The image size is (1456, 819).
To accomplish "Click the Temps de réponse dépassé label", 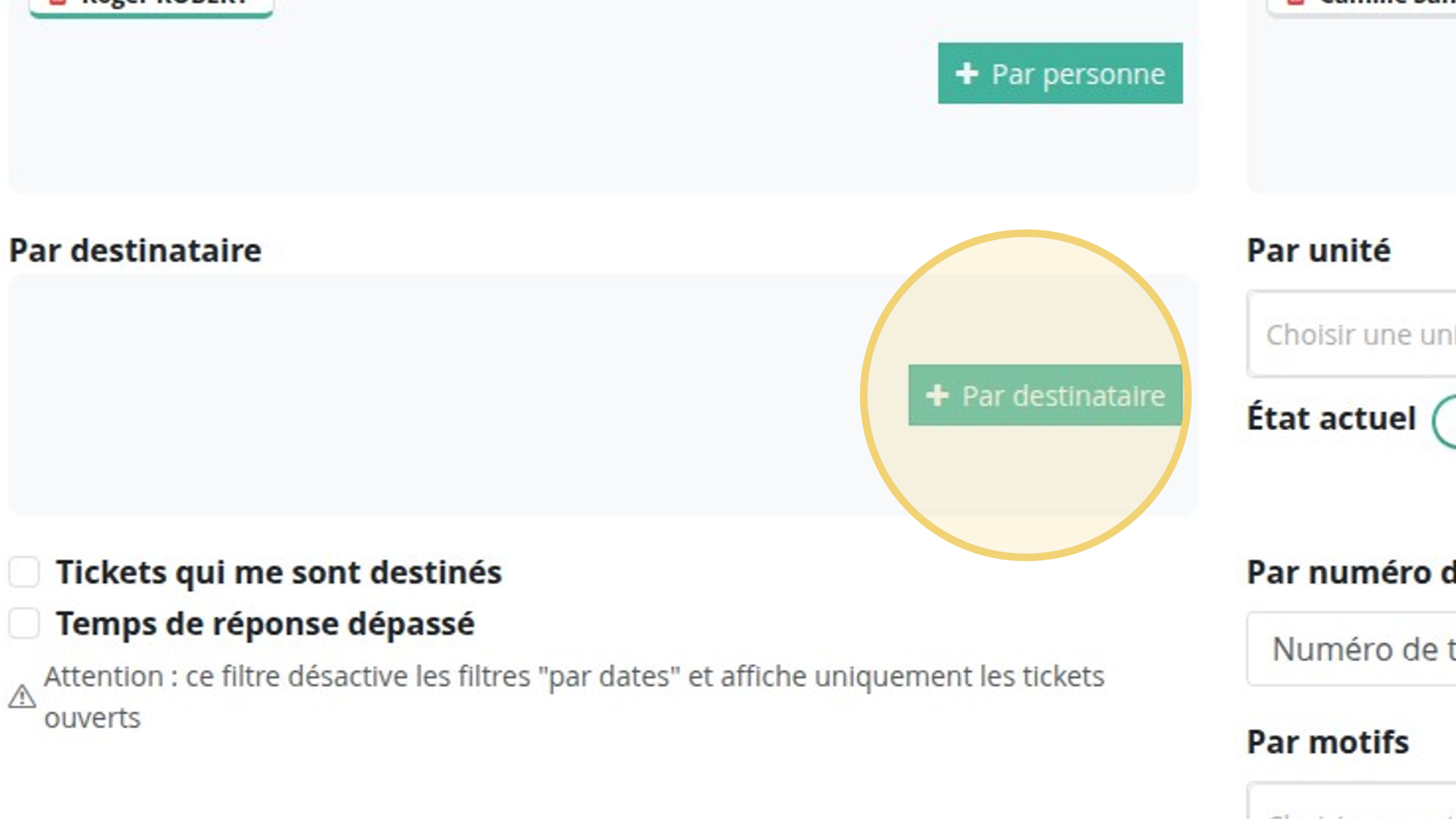I will point(265,624).
